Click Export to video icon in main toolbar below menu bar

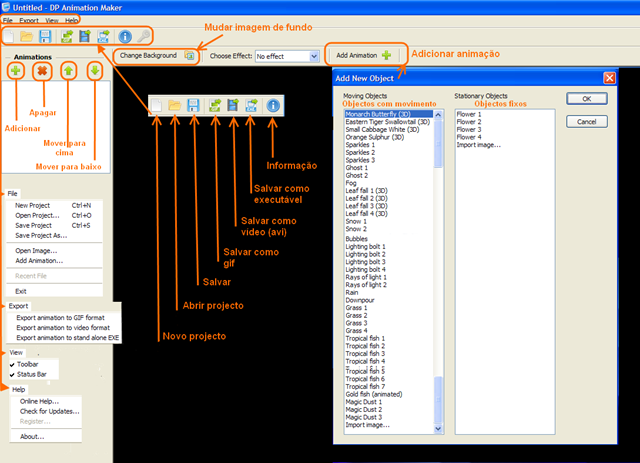[x=85, y=37]
